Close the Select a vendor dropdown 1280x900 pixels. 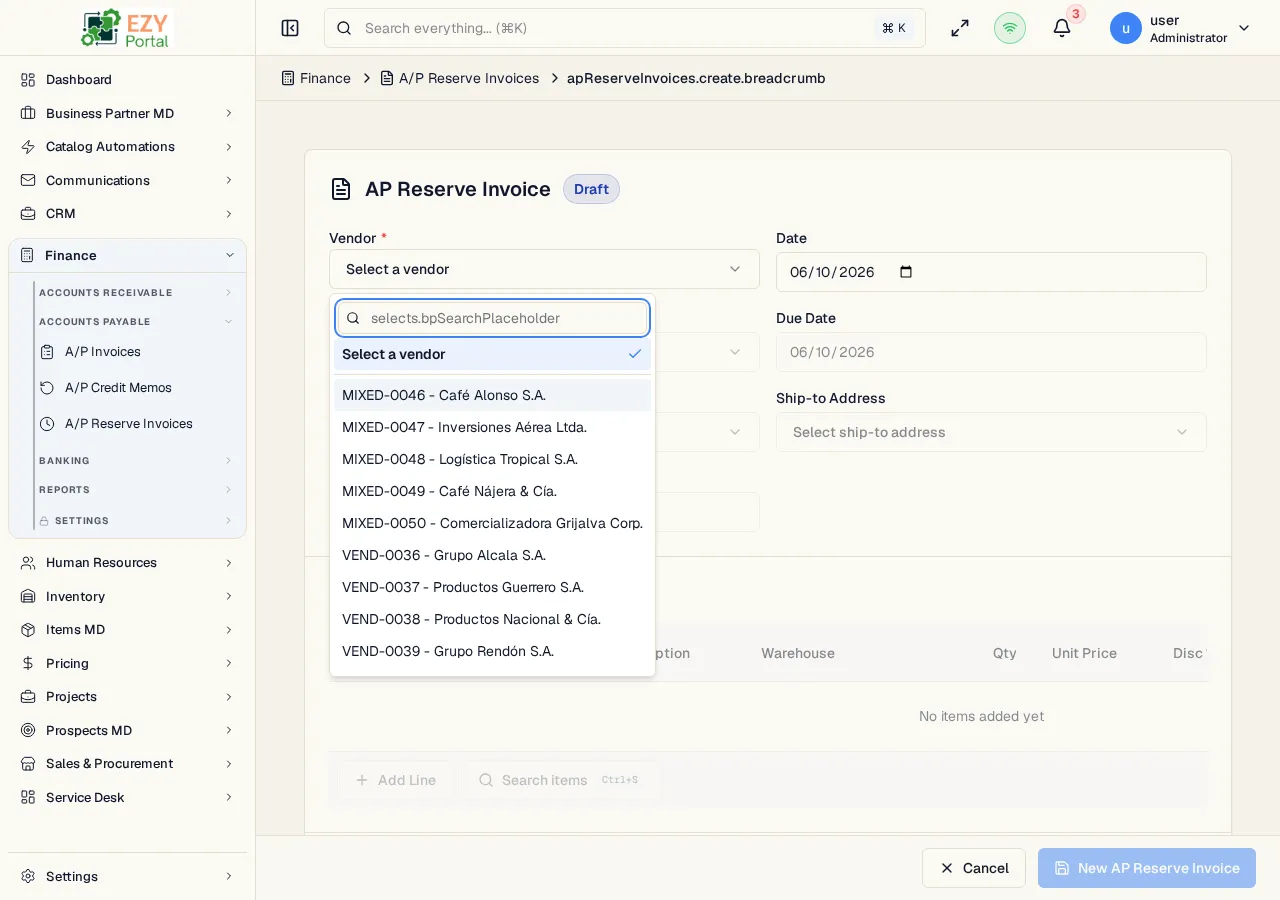[544, 269]
